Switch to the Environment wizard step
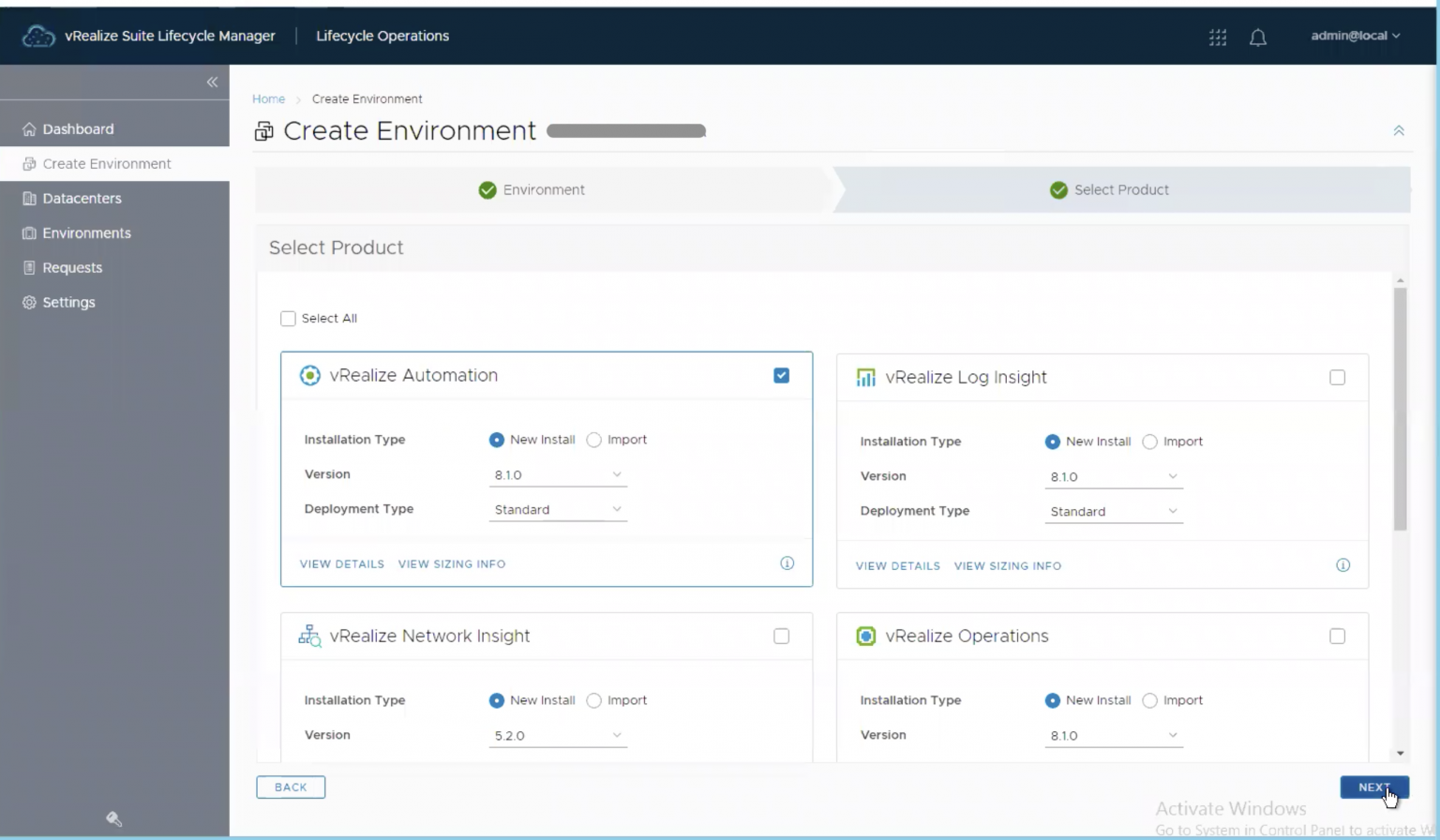 pos(544,190)
